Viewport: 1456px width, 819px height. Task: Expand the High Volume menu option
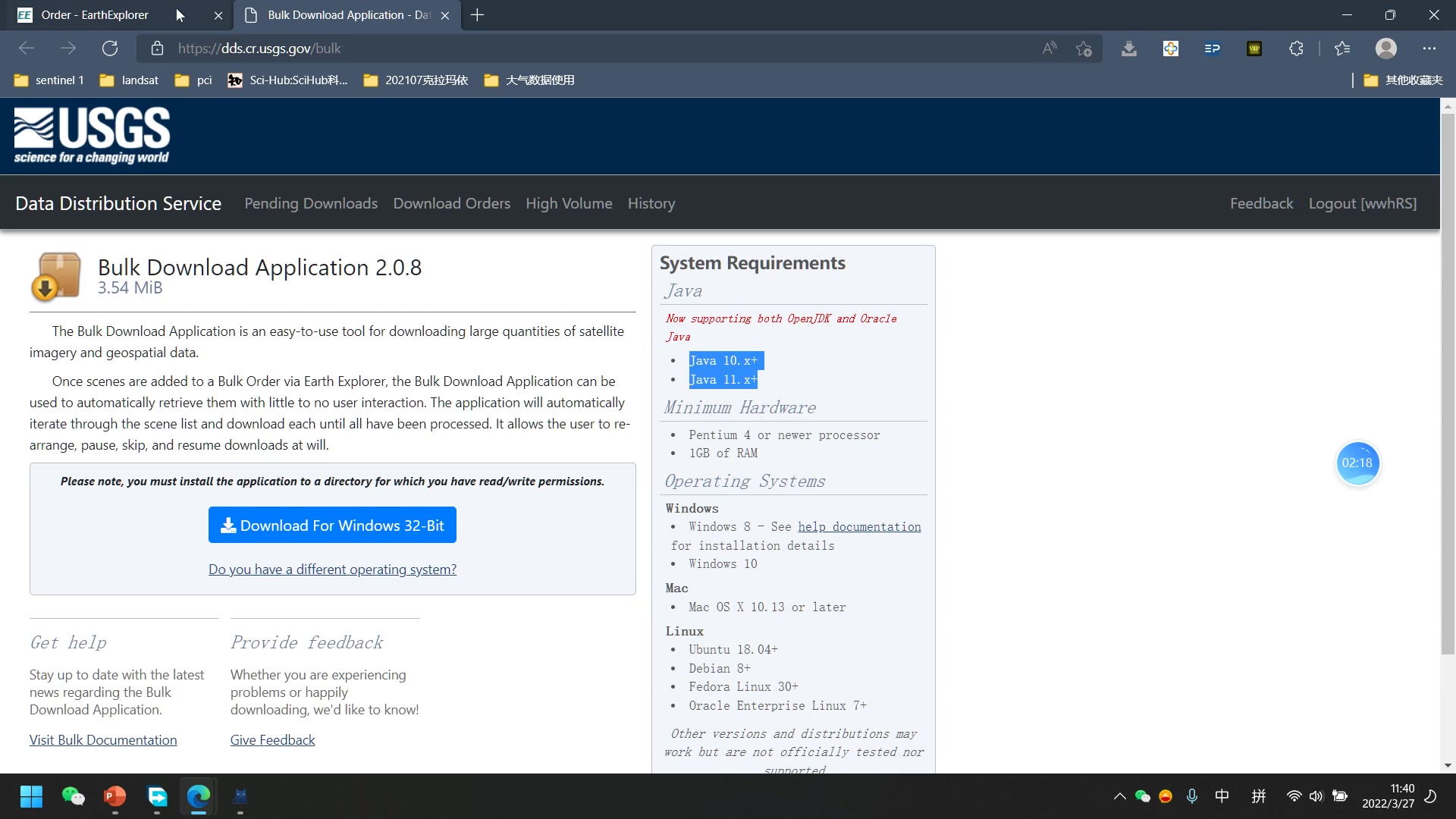pyautogui.click(x=569, y=203)
